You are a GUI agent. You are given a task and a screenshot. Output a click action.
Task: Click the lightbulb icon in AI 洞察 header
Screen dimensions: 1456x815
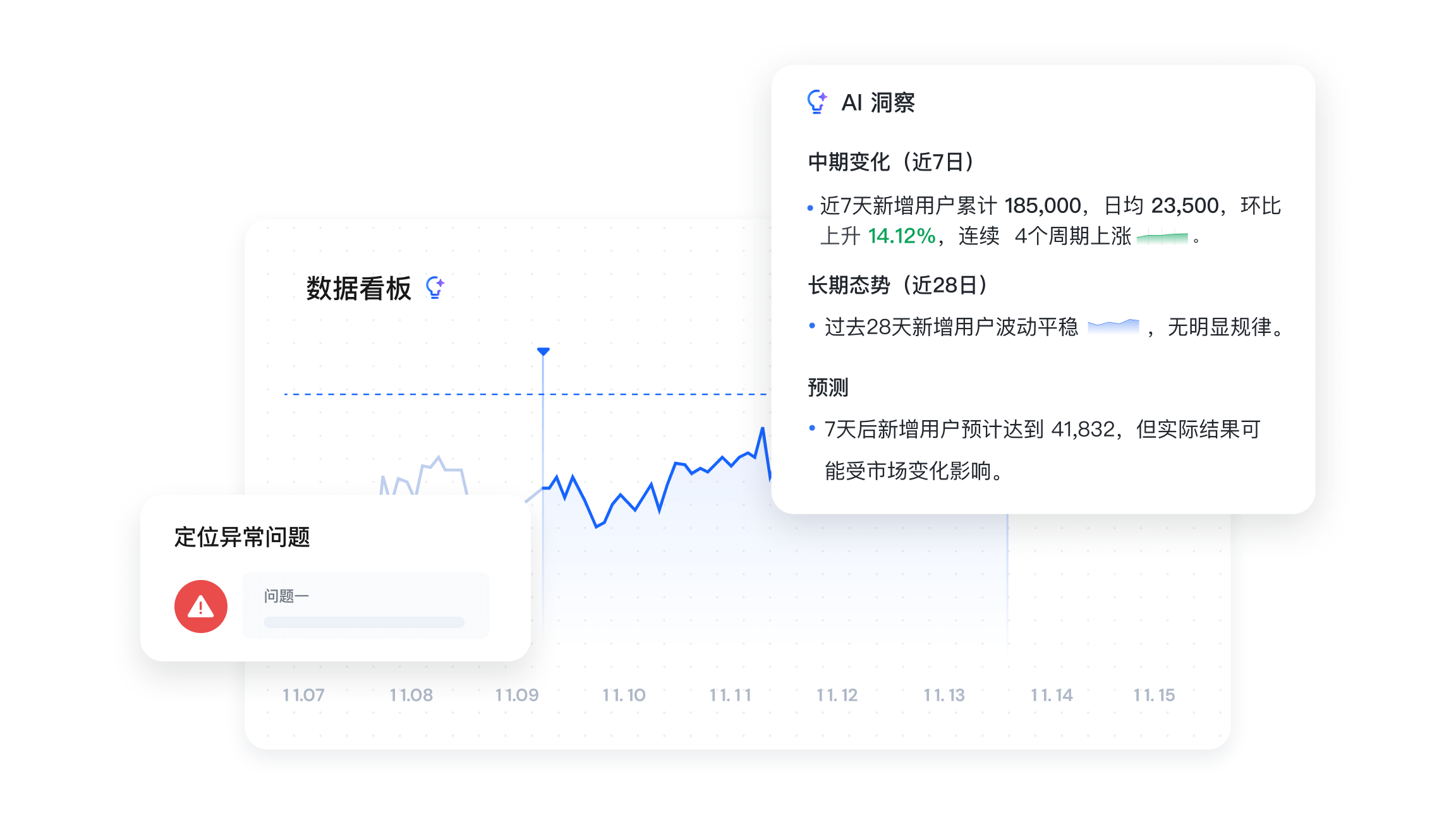point(816,102)
